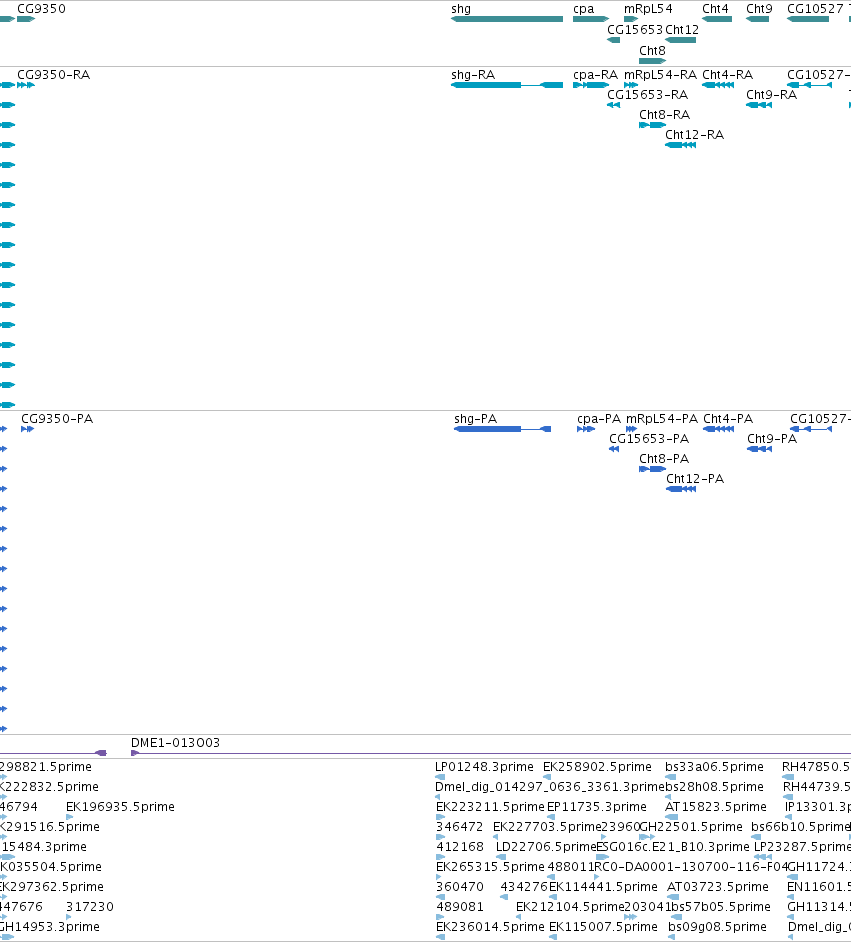851x942 pixels.
Task: Open the Cht9 gene label
Action: 759,9
